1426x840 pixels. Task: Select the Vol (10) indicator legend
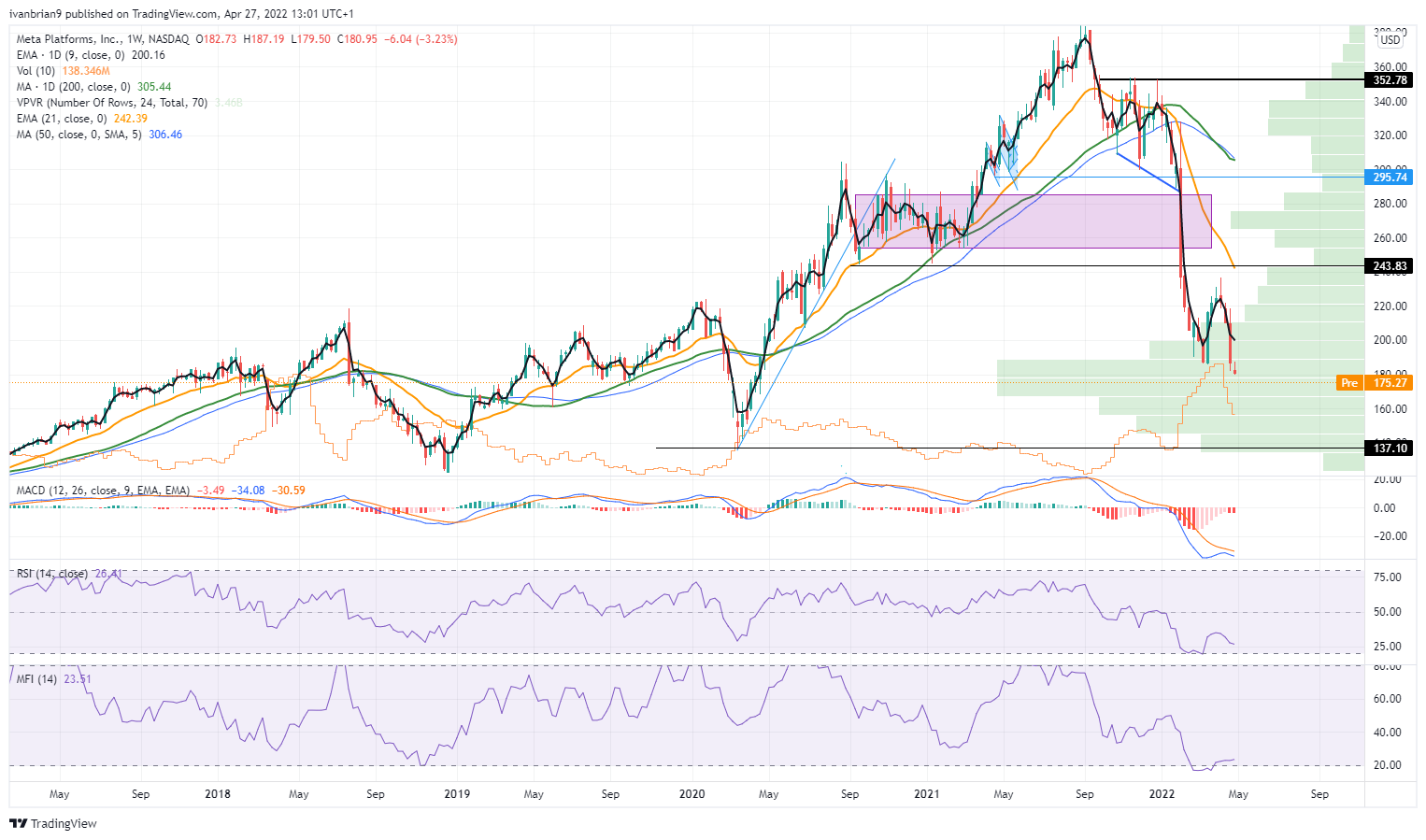coord(36,71)
